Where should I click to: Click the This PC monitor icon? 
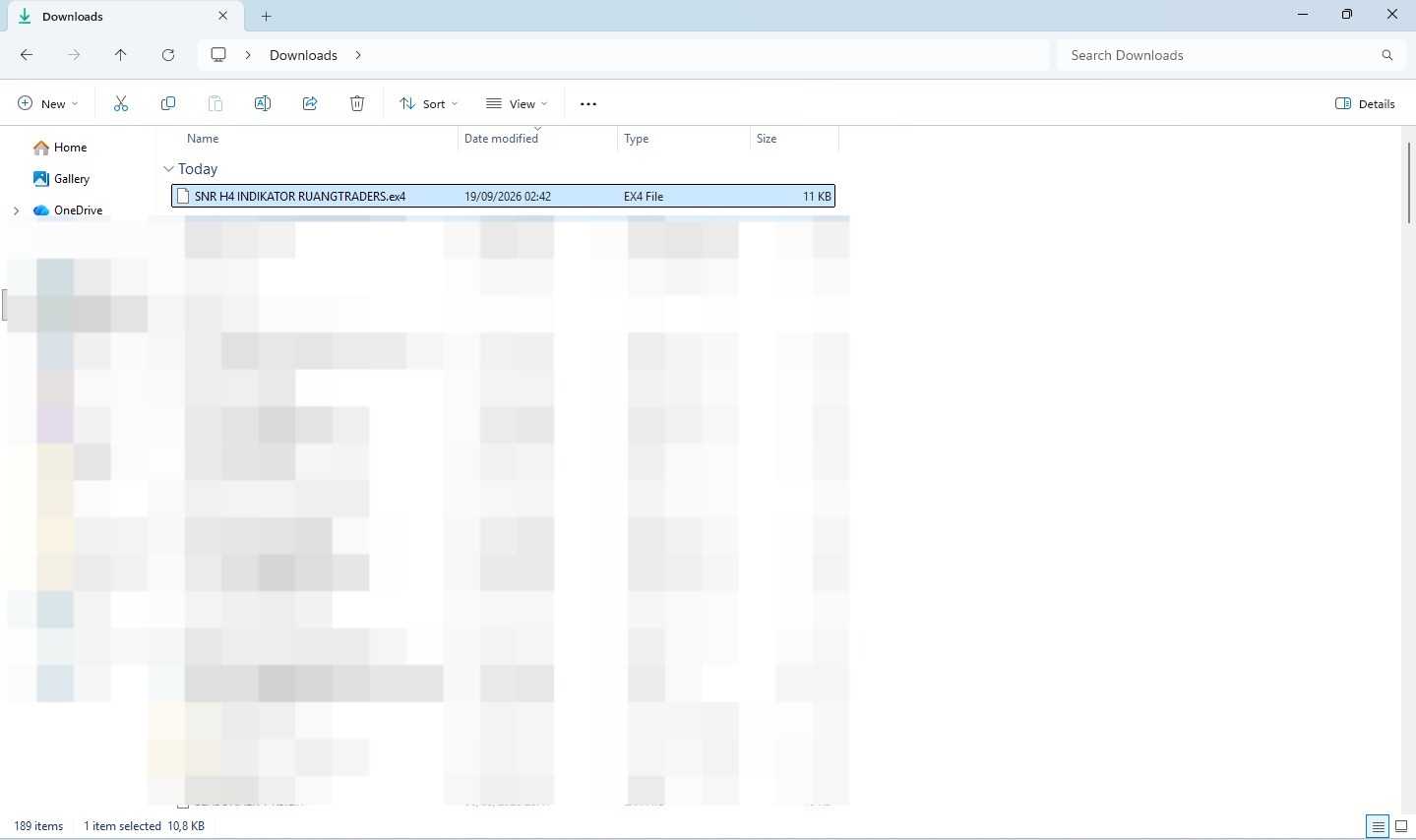click(218, 55)
